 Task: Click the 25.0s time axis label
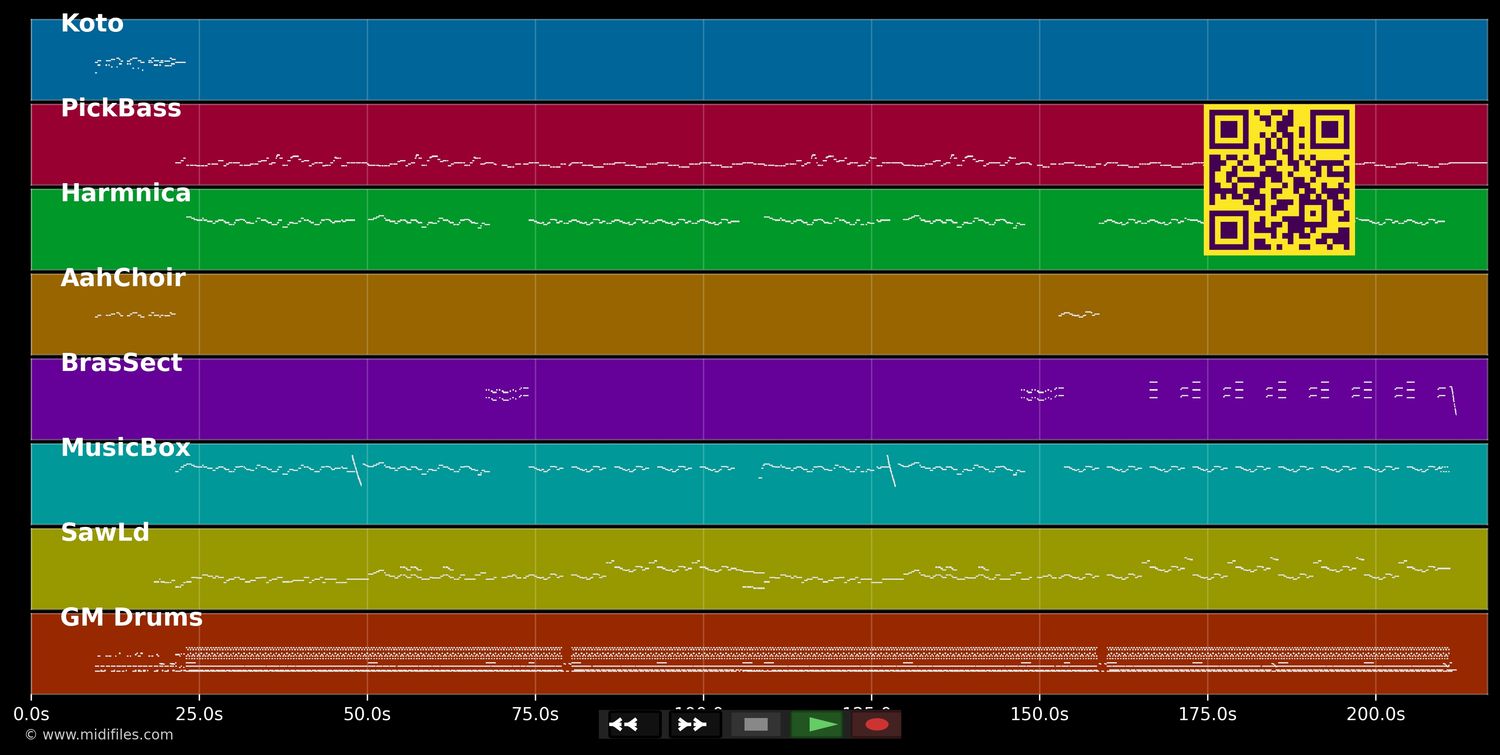pos(199,715)
